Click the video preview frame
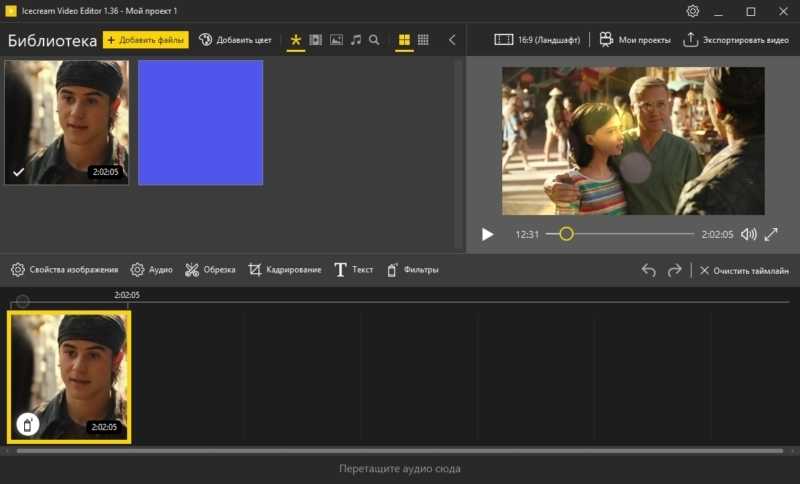Screen dimensions: 800x484 633,141
